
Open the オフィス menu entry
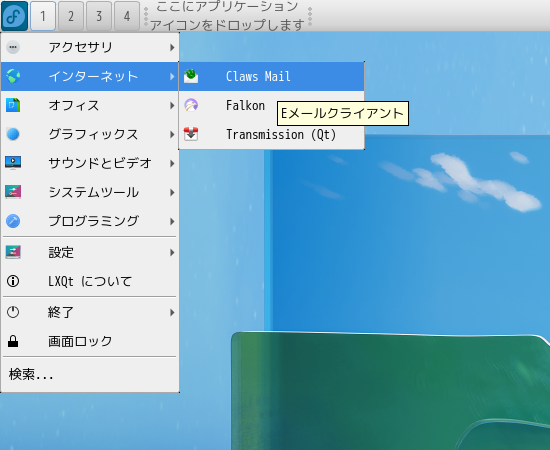90,106
